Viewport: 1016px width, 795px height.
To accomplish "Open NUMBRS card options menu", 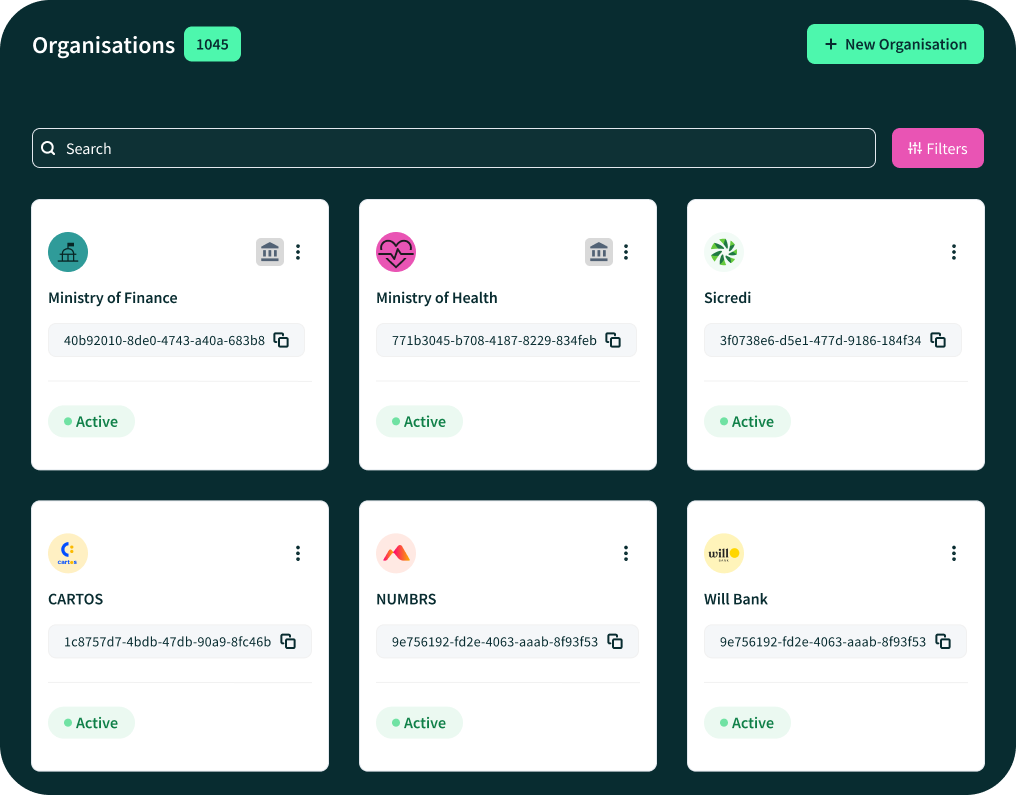I will pos(626,553).
